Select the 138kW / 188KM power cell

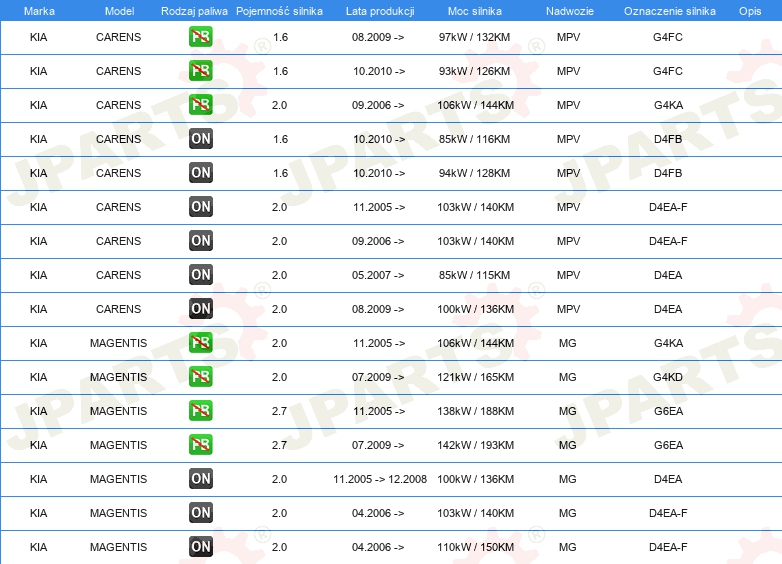pyautogui.click(x=475, y=411)
